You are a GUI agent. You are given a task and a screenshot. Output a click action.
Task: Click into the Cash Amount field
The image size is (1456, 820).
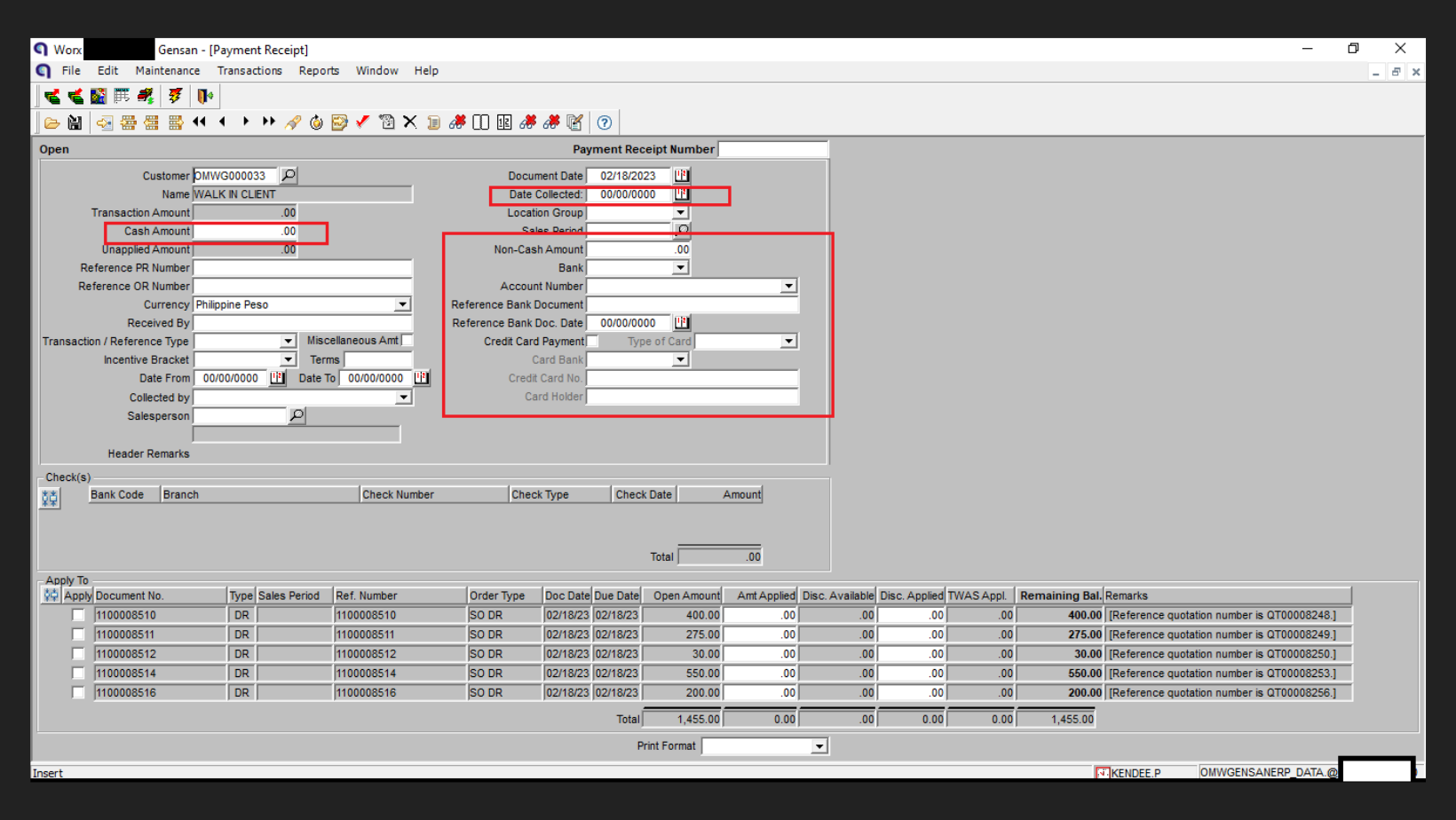click(245, 231)
